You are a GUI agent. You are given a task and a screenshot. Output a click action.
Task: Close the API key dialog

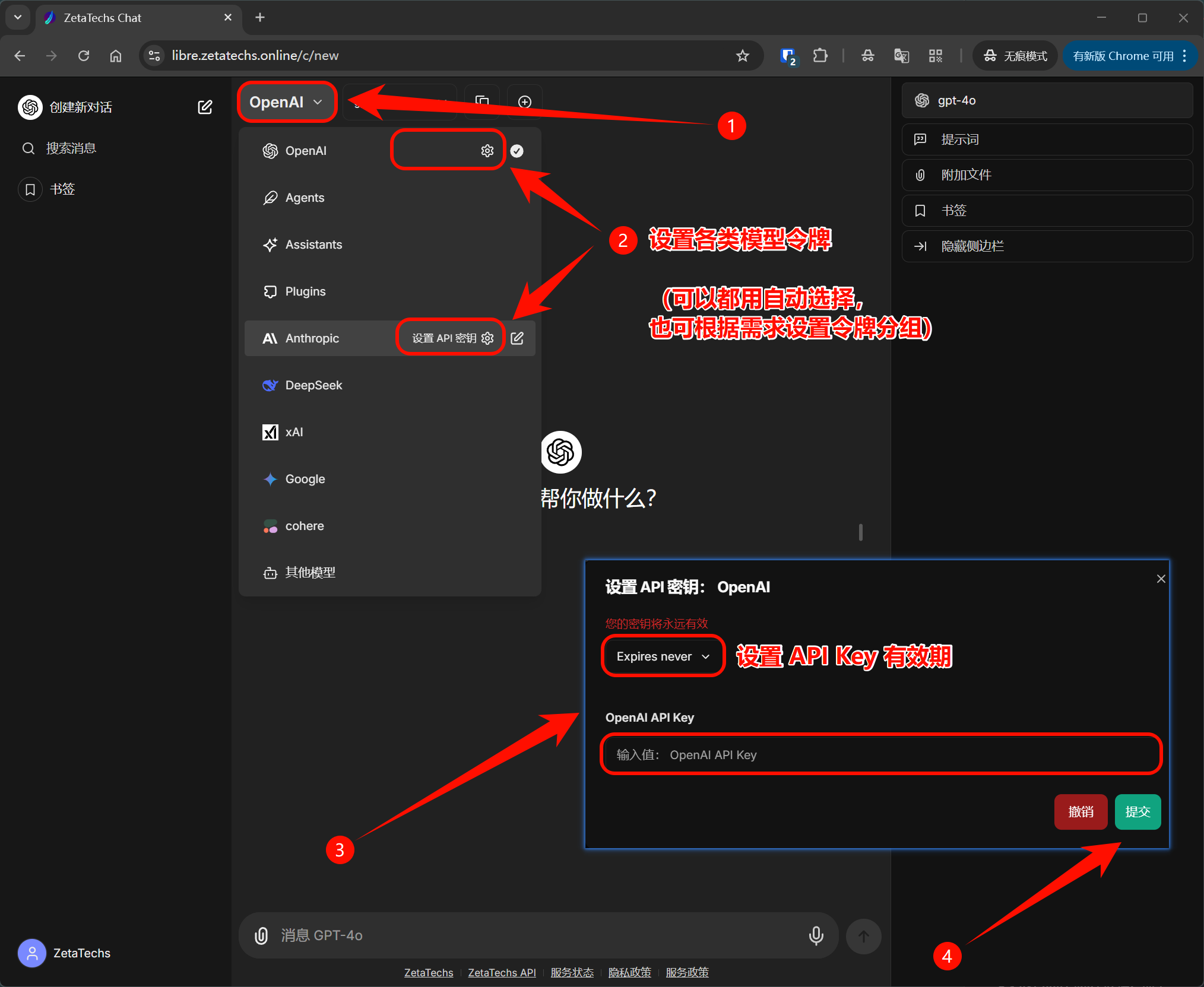click(1161, 579)
